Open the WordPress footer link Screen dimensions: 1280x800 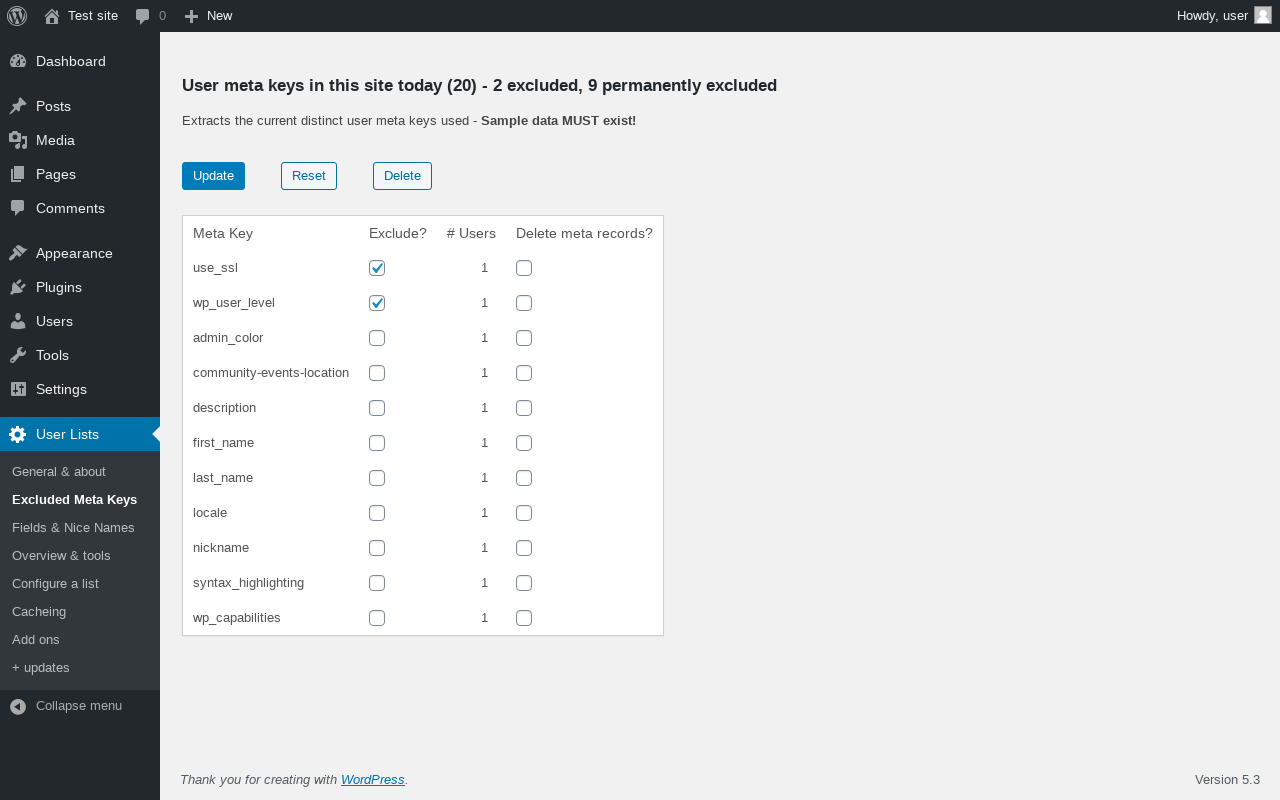372,780
